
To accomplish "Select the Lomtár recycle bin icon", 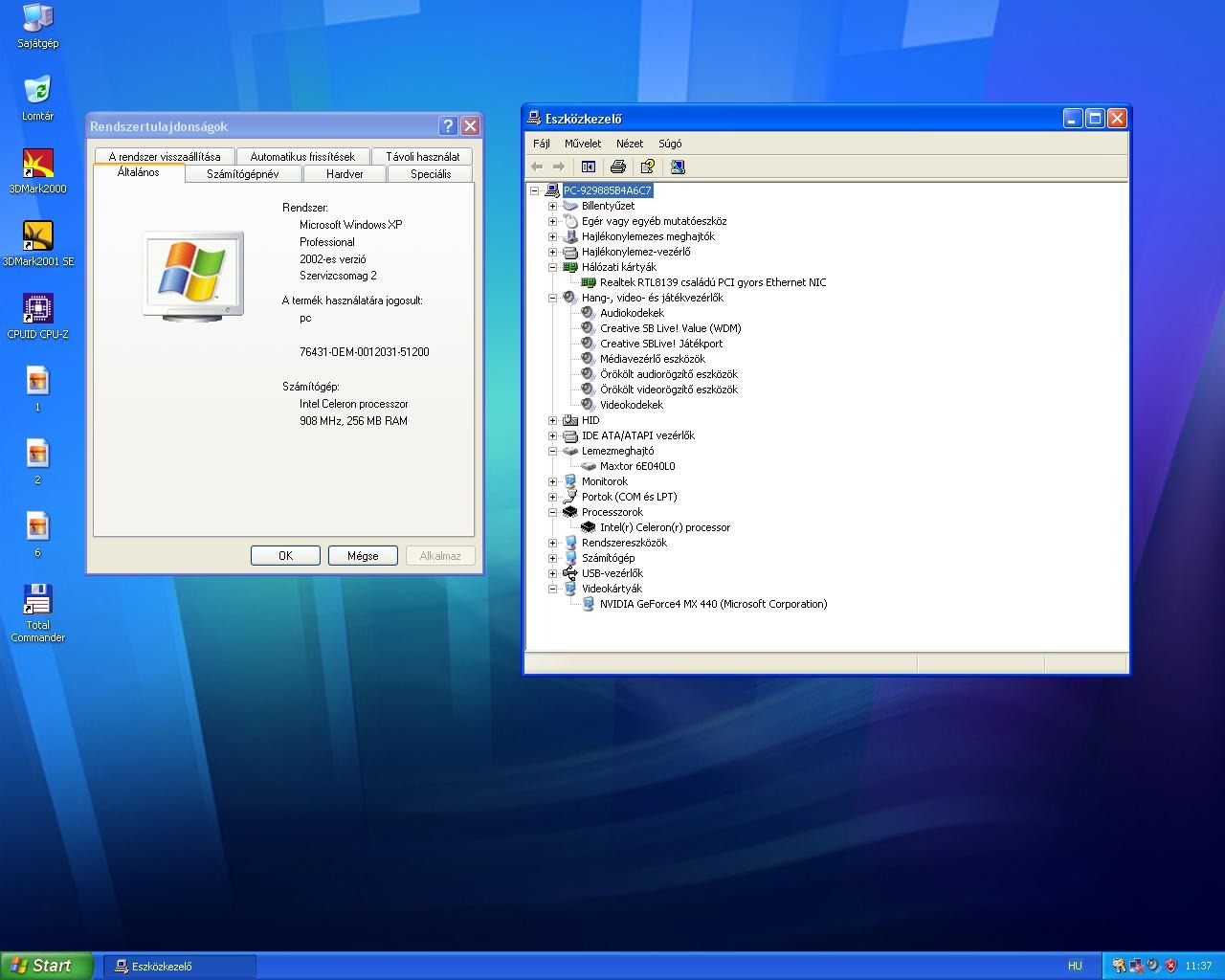I will coord(37,99).
